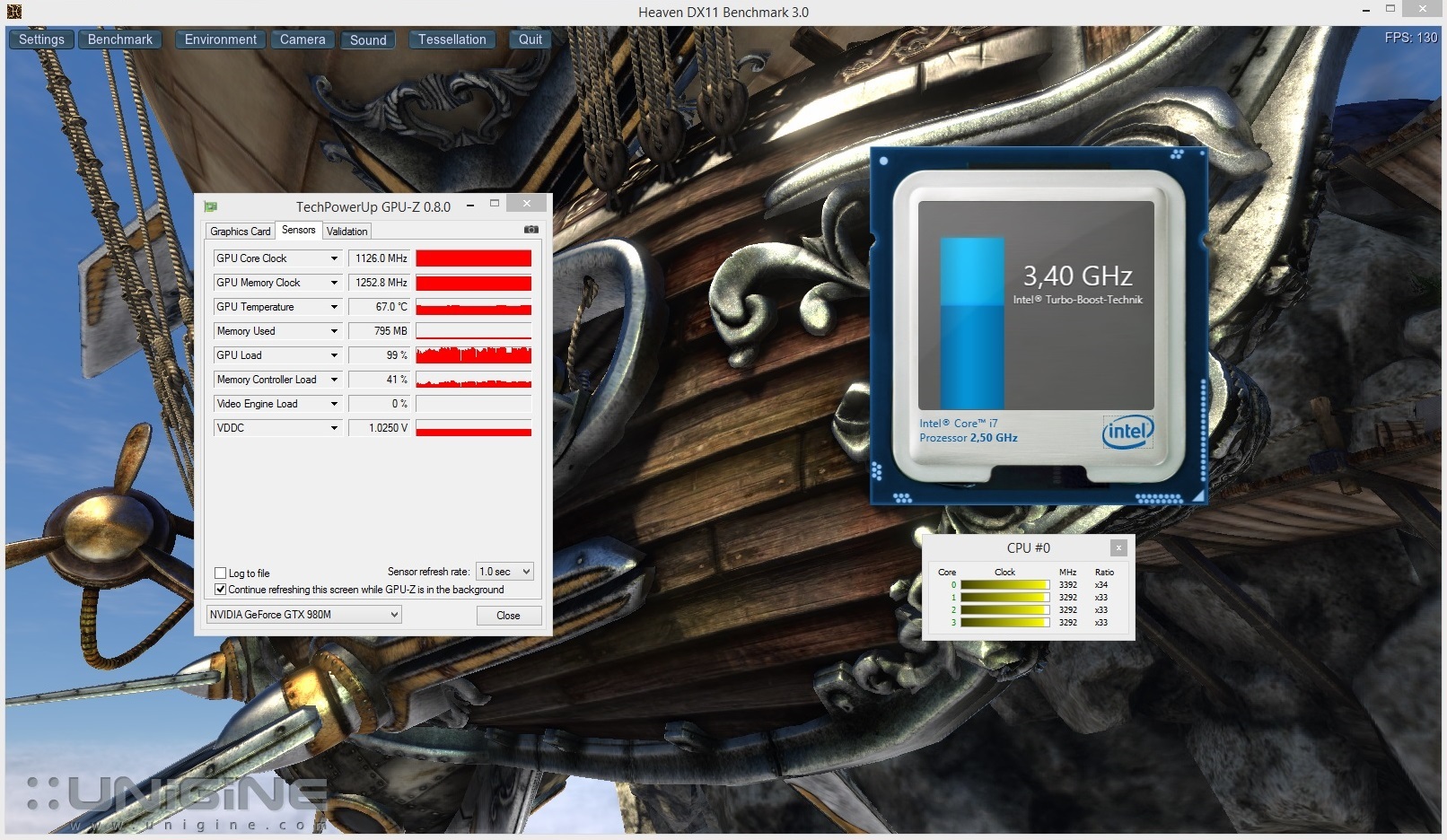1447x840 pixels.
Task: Open the Settings menu in Heaven
Action: [x=41, y=39]
